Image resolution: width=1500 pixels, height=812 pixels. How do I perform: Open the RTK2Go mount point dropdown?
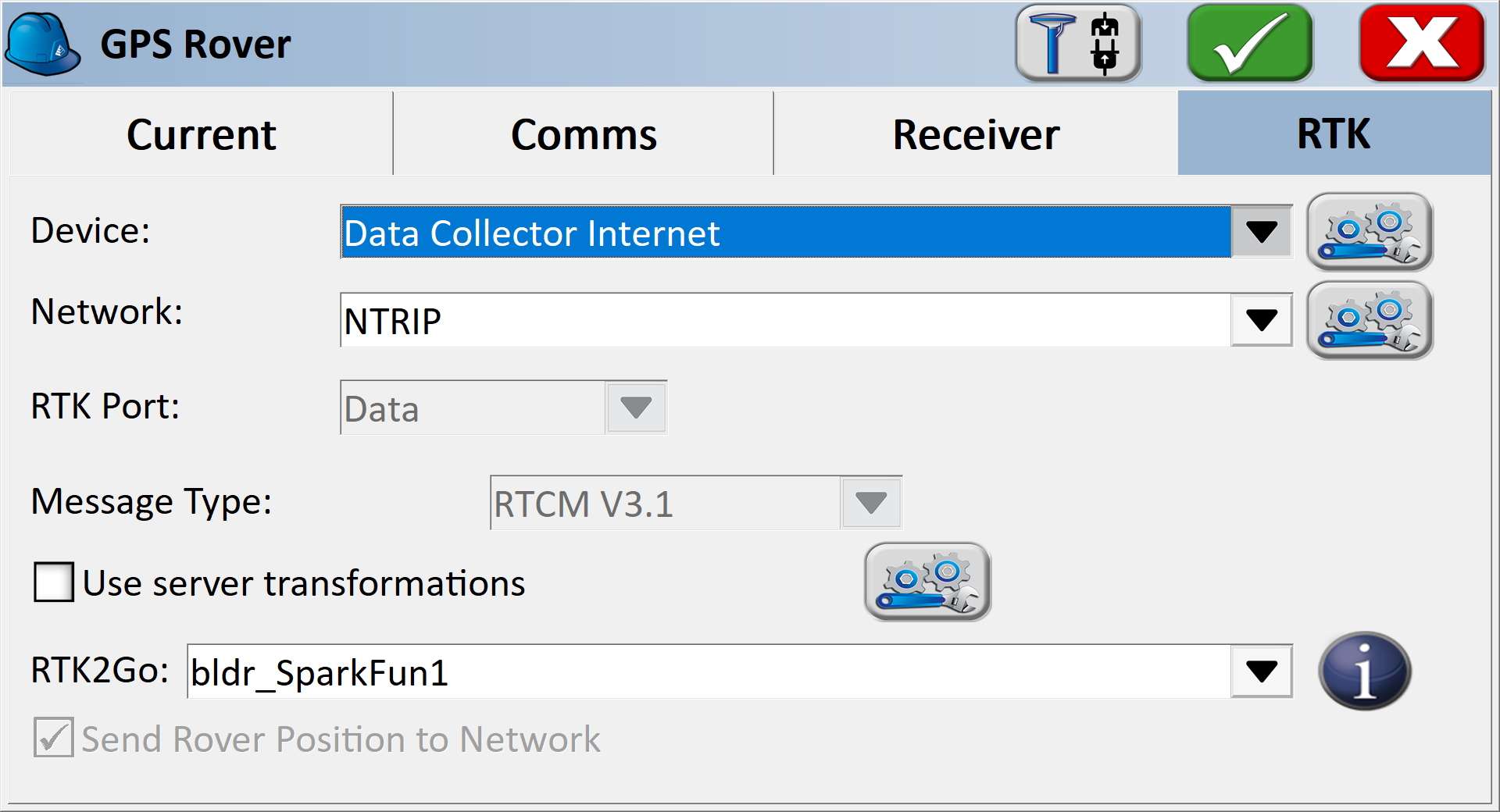pyautogui.click(x=1259, y=671)
